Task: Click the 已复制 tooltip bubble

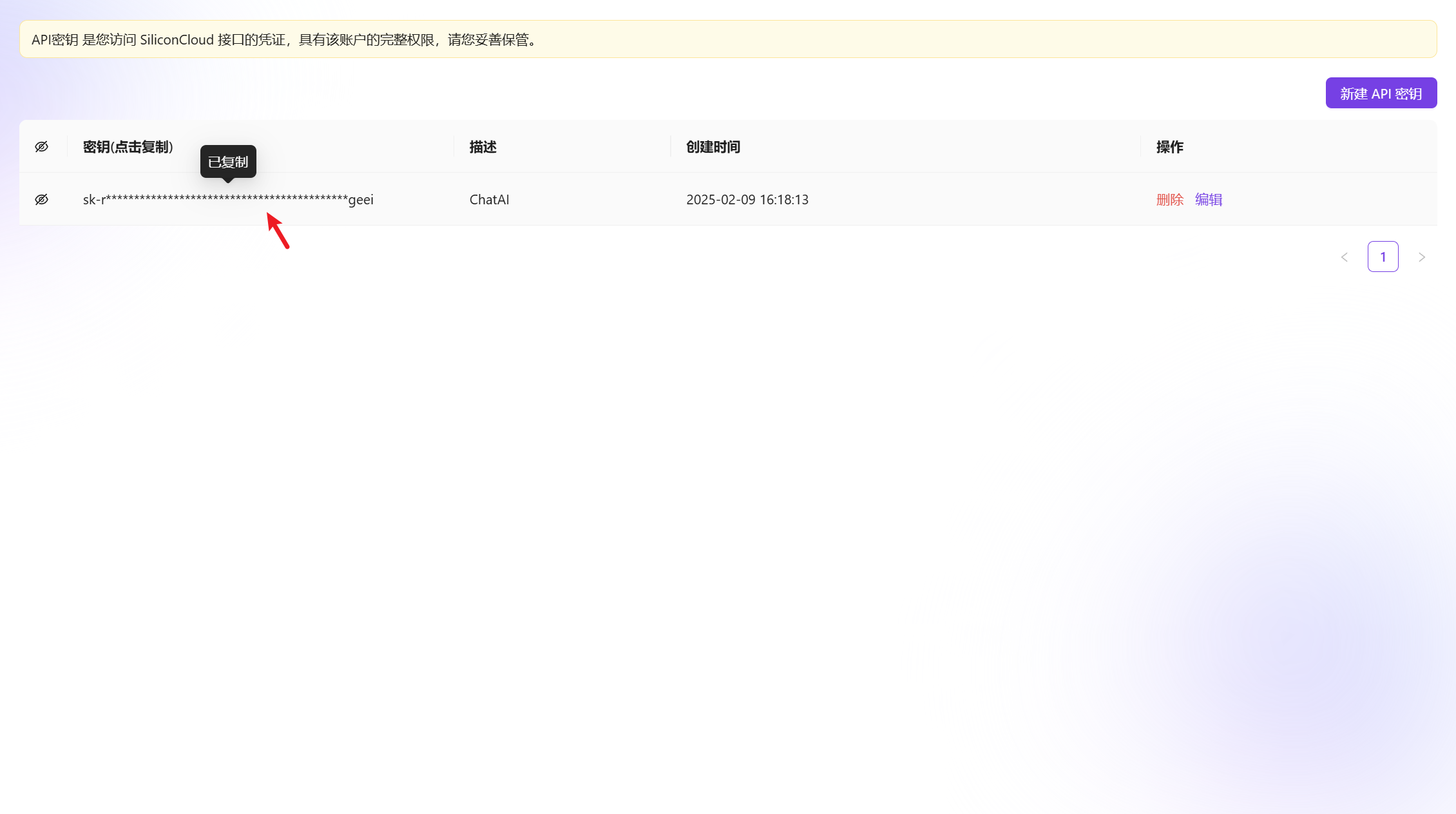Action: coord(228,162)
